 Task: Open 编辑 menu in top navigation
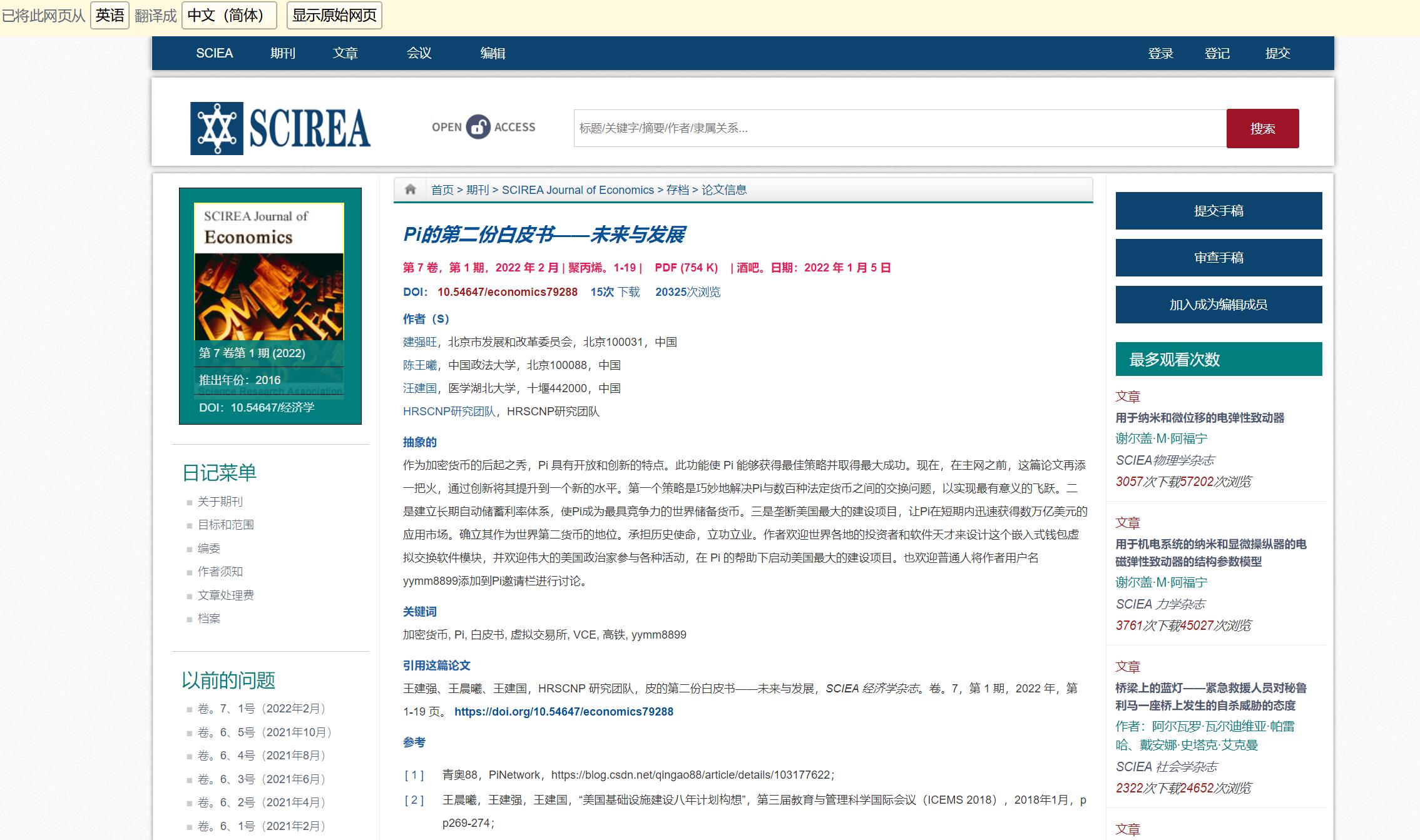coord(493,53)
